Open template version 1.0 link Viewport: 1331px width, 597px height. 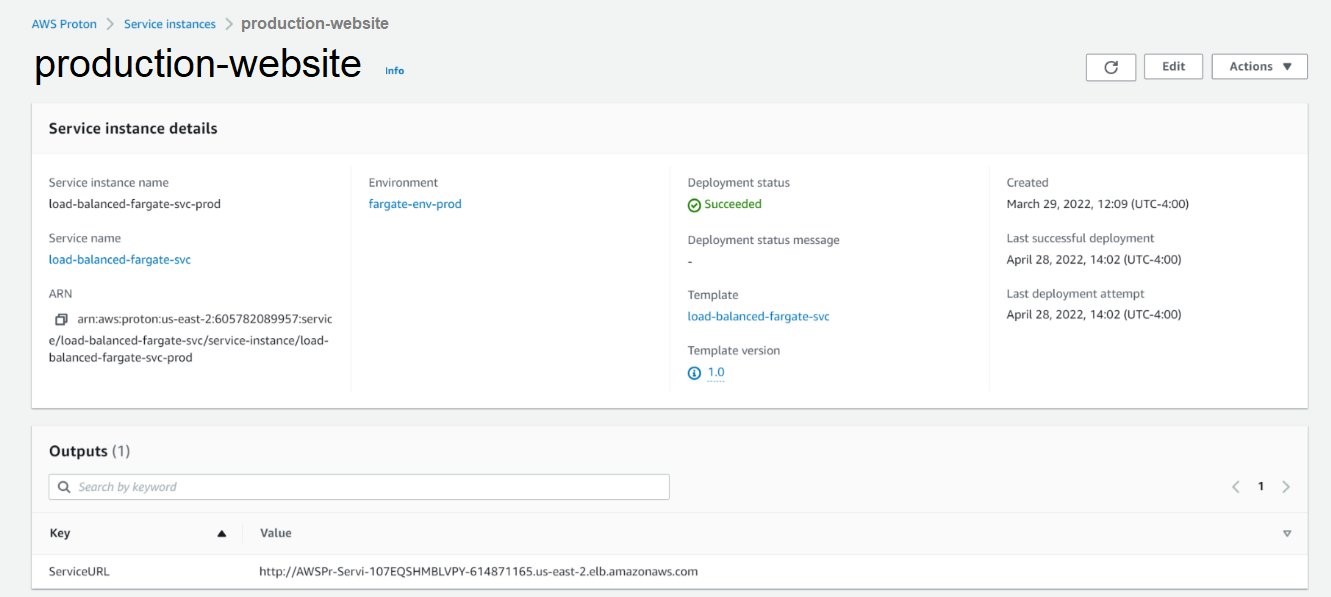(716, 373)
